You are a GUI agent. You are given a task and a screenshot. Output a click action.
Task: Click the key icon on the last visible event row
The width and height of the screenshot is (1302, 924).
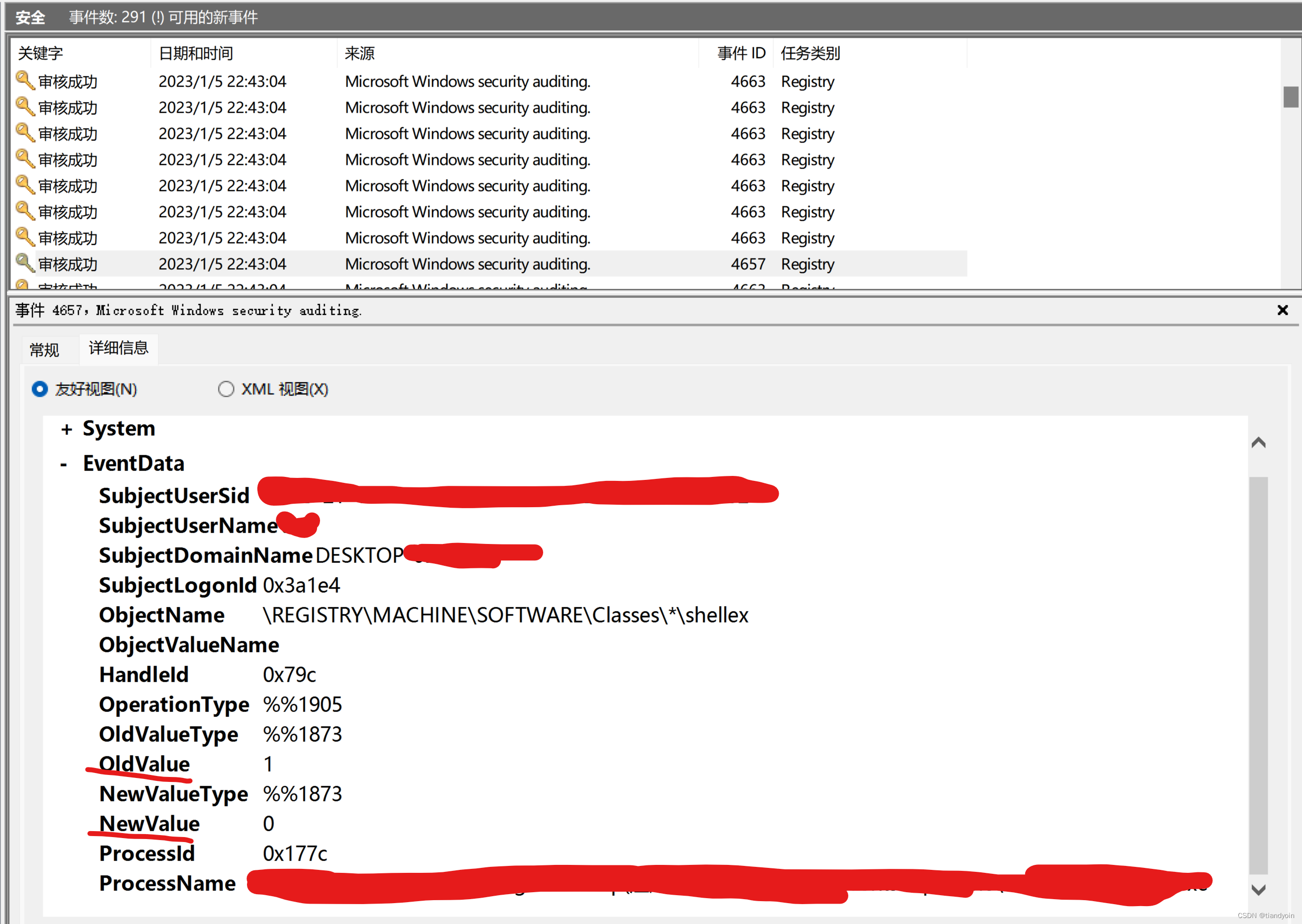click(x=24, y=287)
